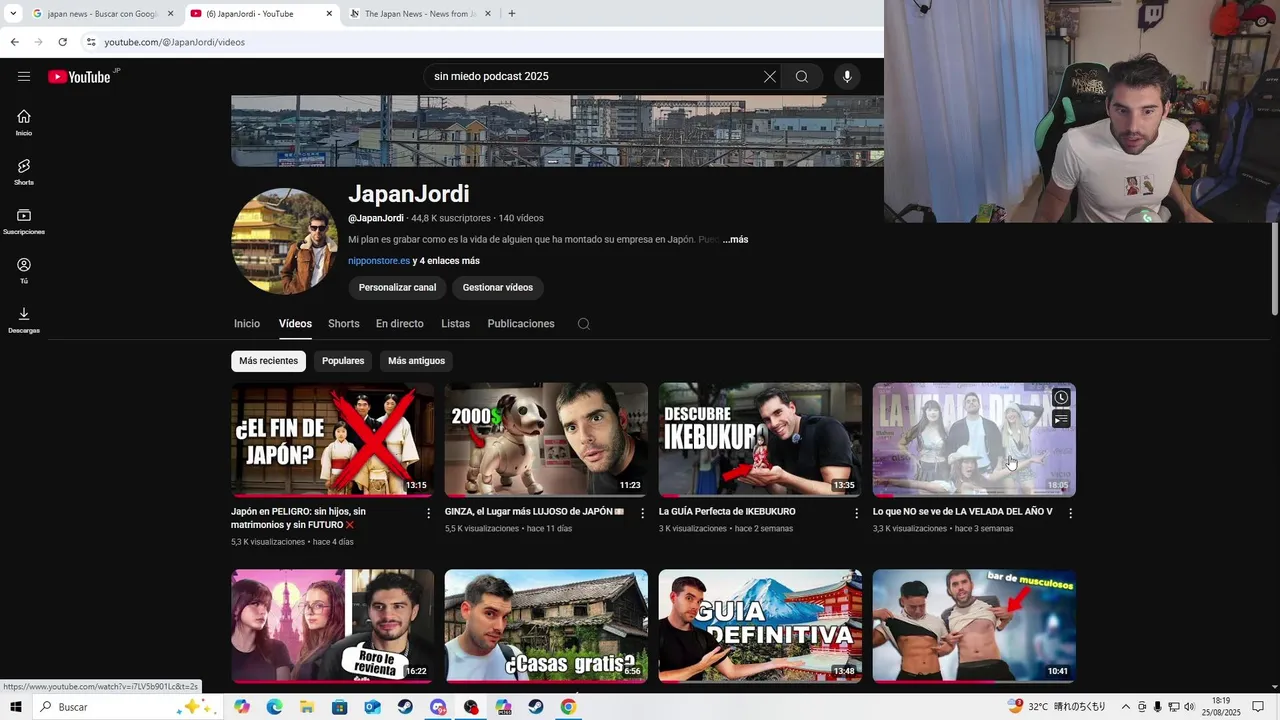Open a new browser tab
The width and height of the screenshot is (1280, 720).
point(512,14)
